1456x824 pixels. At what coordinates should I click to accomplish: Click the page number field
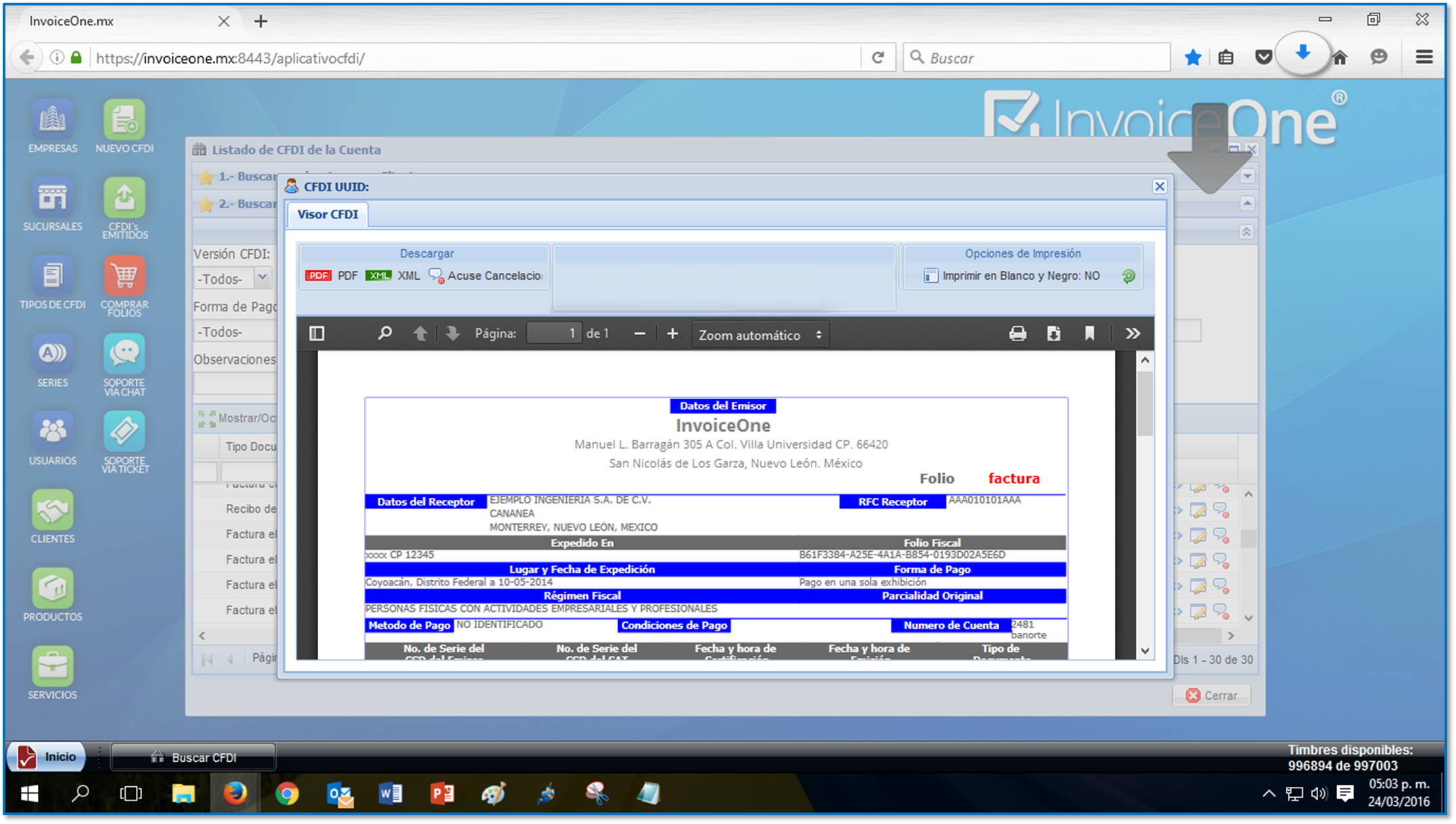553,334
